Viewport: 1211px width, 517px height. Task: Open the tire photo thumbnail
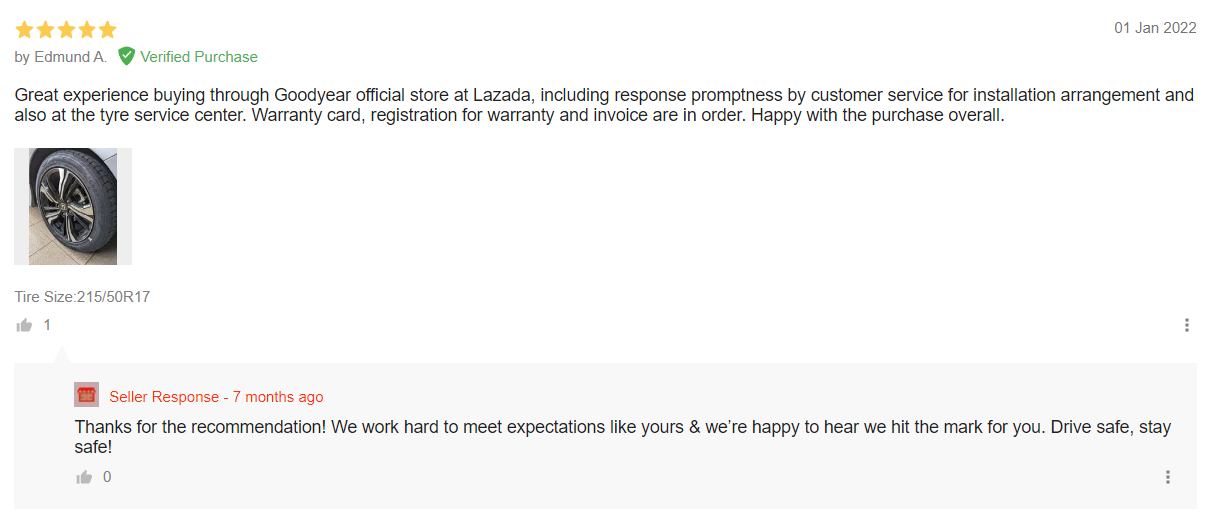tap(73, 206)
